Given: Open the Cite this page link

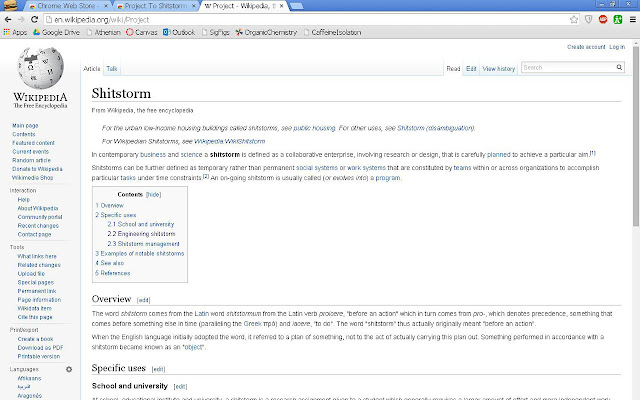Looking at the screenshot, I should point(35,317).
